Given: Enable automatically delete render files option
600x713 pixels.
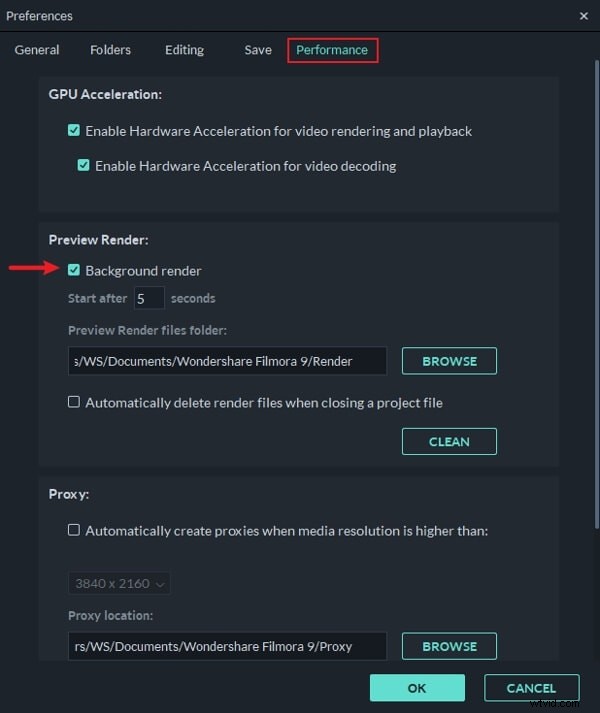Looking at the screenshot, I should (74, 402).
